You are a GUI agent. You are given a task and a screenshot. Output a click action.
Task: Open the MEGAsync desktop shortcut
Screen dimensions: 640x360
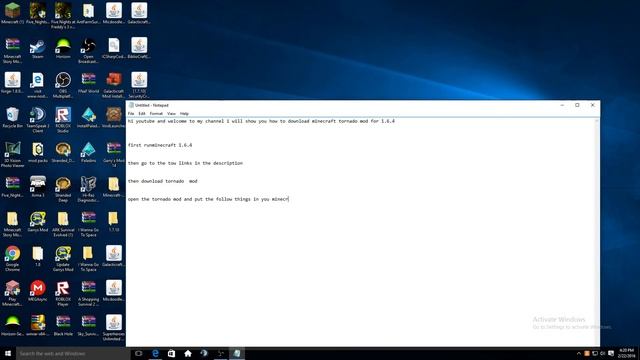(x=38, y=291)
